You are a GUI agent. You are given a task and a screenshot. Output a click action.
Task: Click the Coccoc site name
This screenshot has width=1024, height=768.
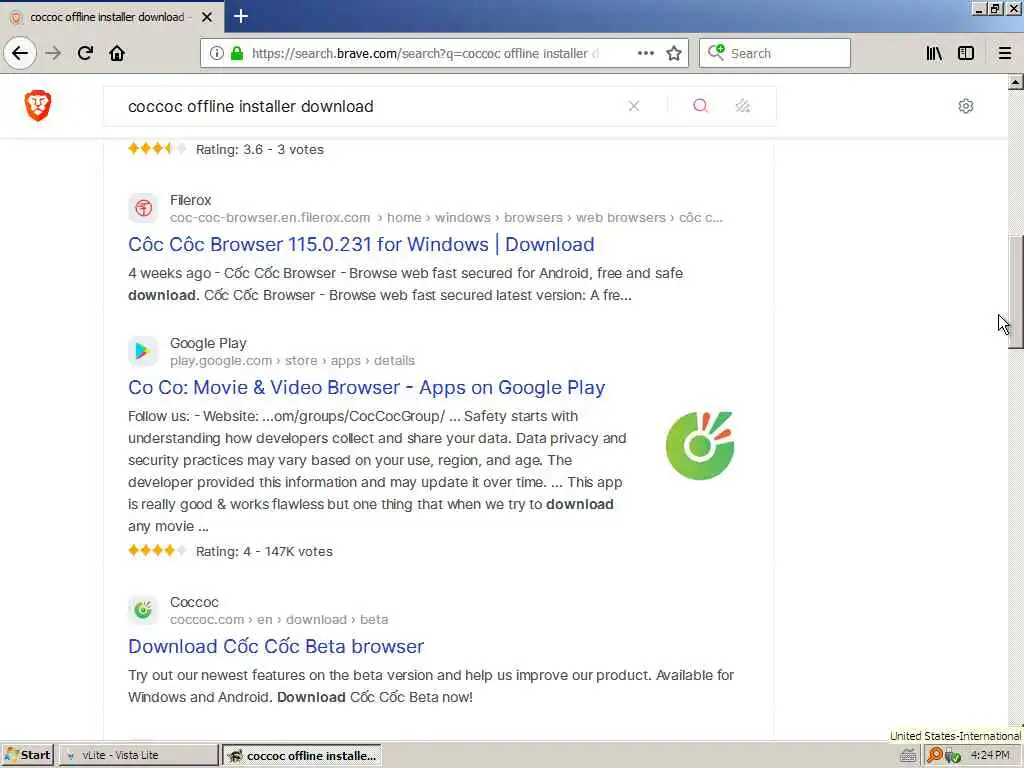coord(195,602)
